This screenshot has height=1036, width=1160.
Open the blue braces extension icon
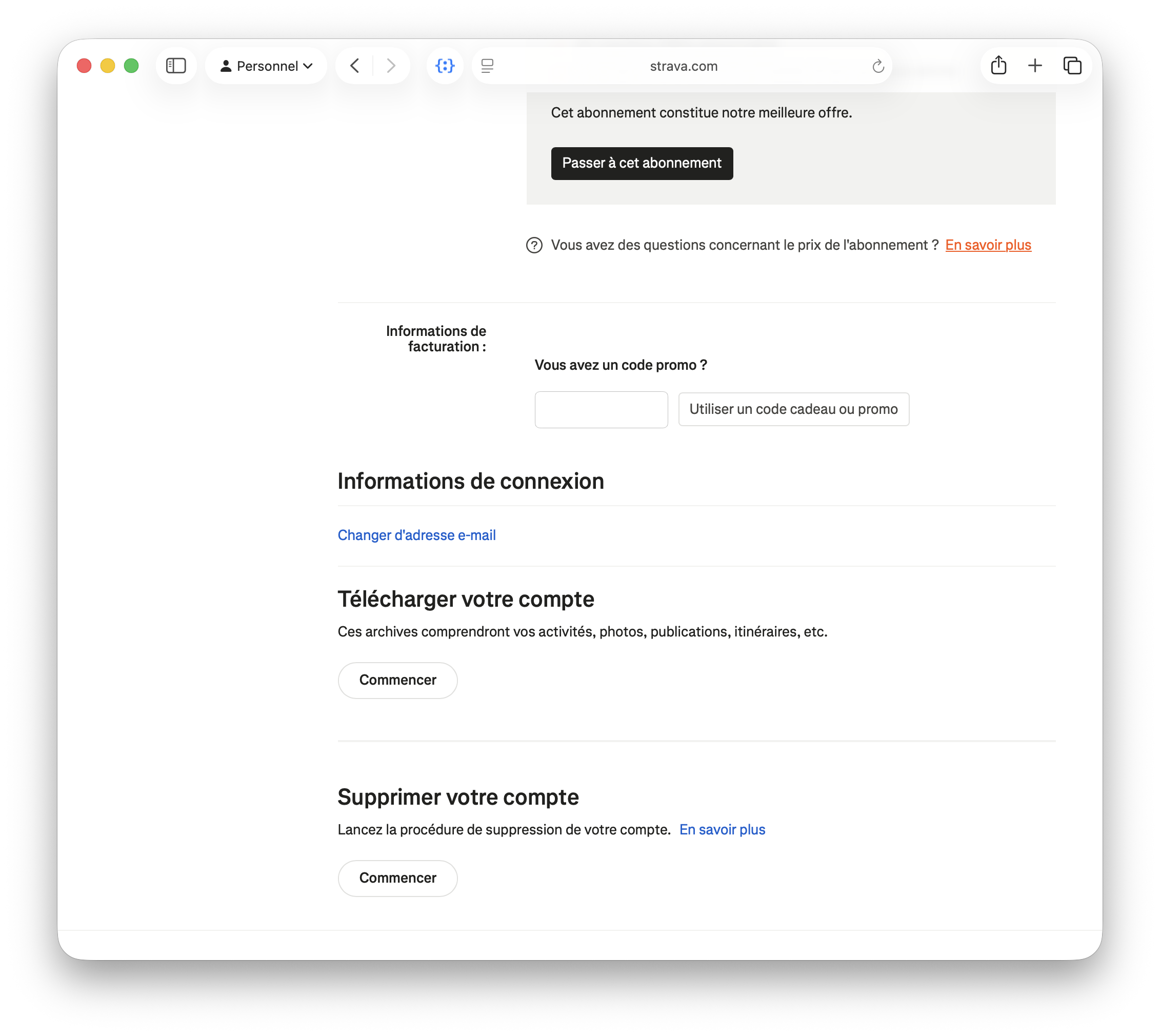445,66
